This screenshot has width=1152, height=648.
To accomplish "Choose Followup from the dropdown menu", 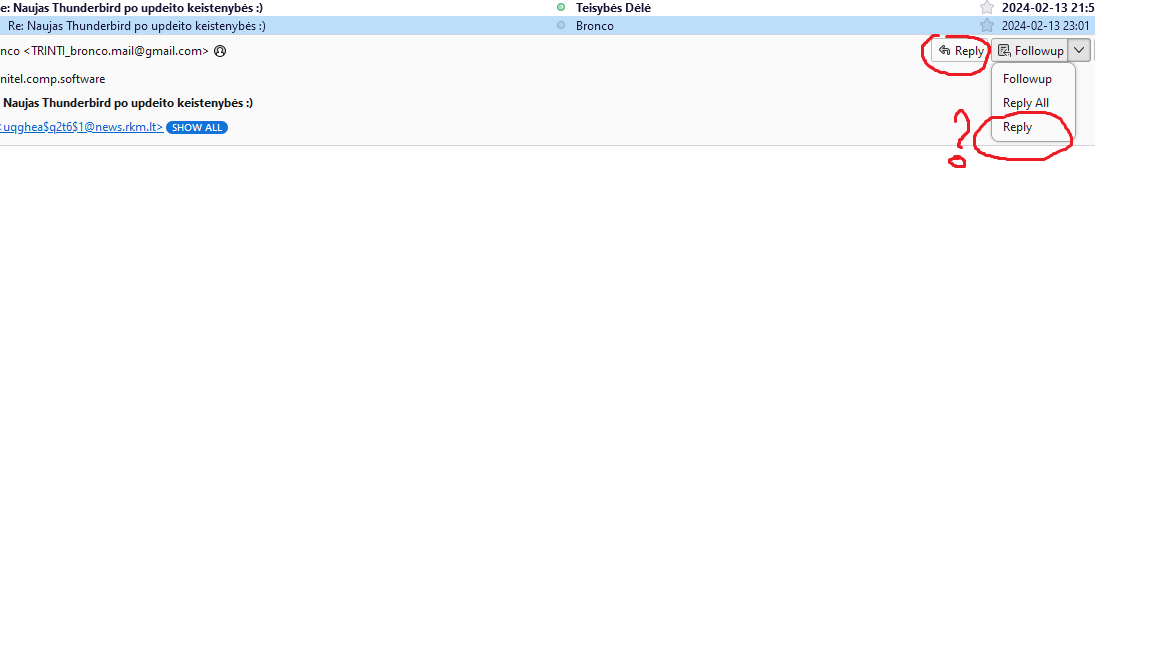I will pyautogui.click(x=1027, y=79).
